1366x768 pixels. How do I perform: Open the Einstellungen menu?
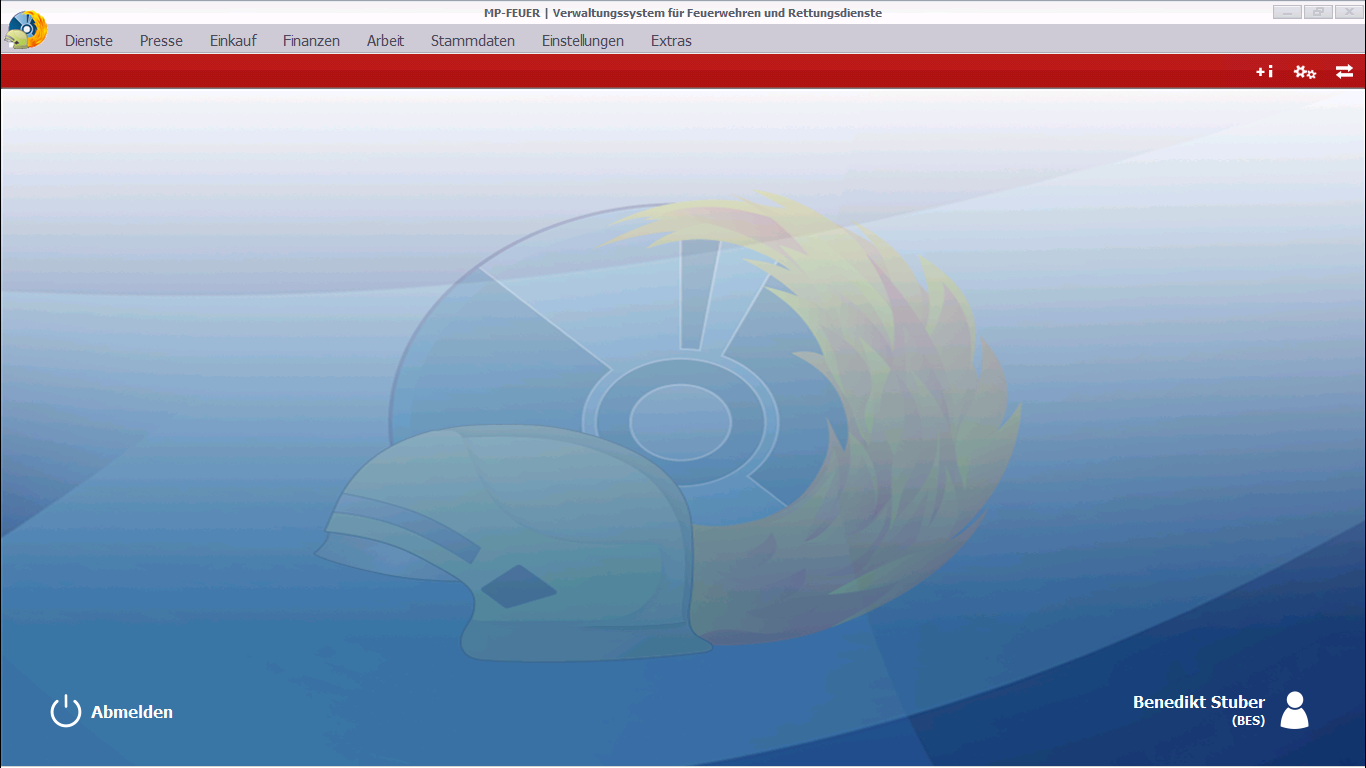583,41
